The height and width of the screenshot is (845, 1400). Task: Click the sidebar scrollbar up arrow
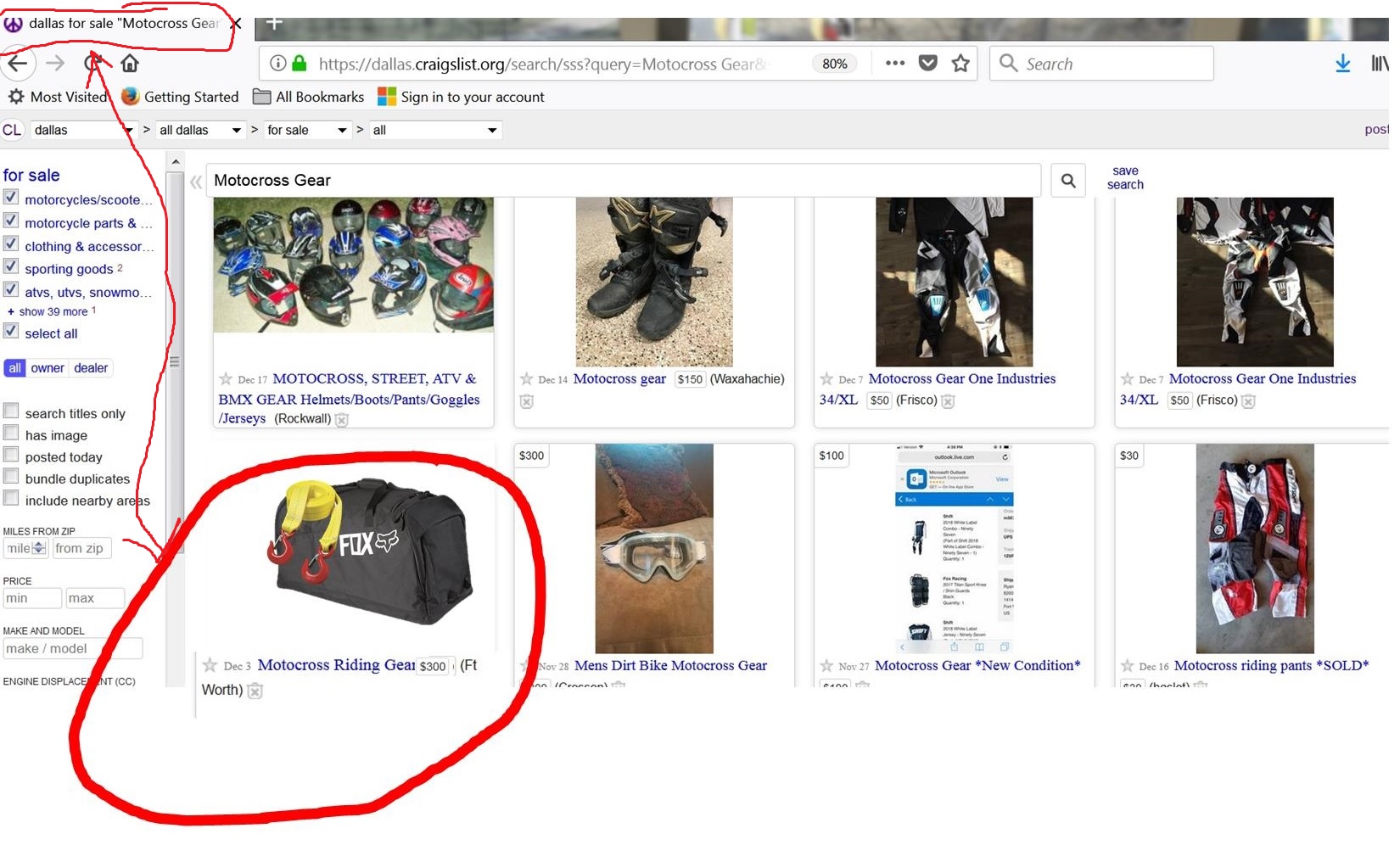pos(176,161)
